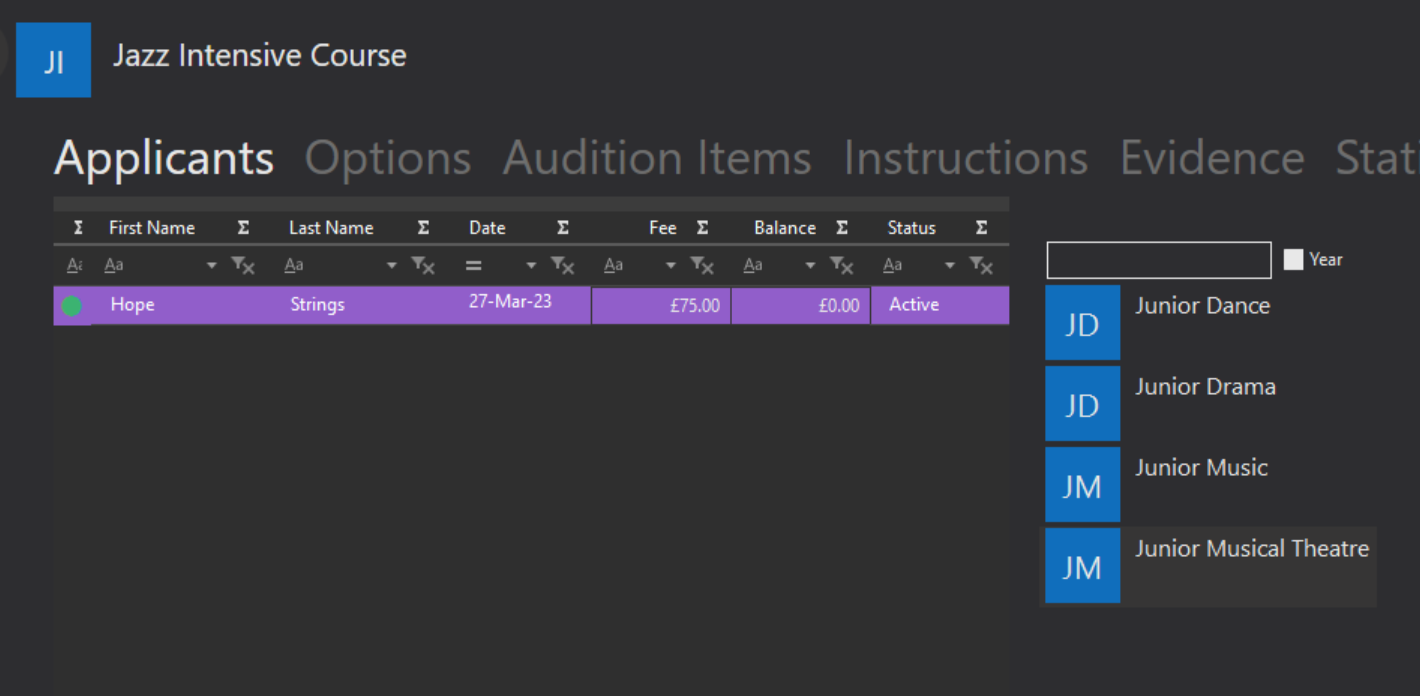Open the Instructions tab
1420x696 pixels.
click(x=965, y=158)
